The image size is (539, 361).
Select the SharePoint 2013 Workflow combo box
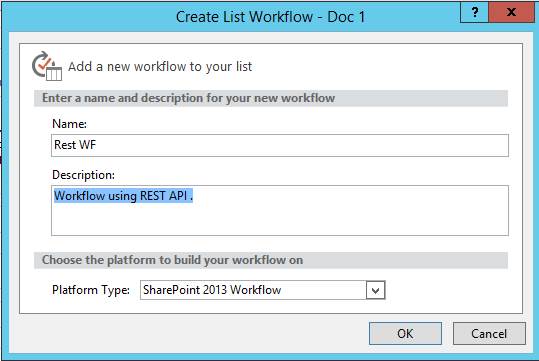(x=263, y=290)
